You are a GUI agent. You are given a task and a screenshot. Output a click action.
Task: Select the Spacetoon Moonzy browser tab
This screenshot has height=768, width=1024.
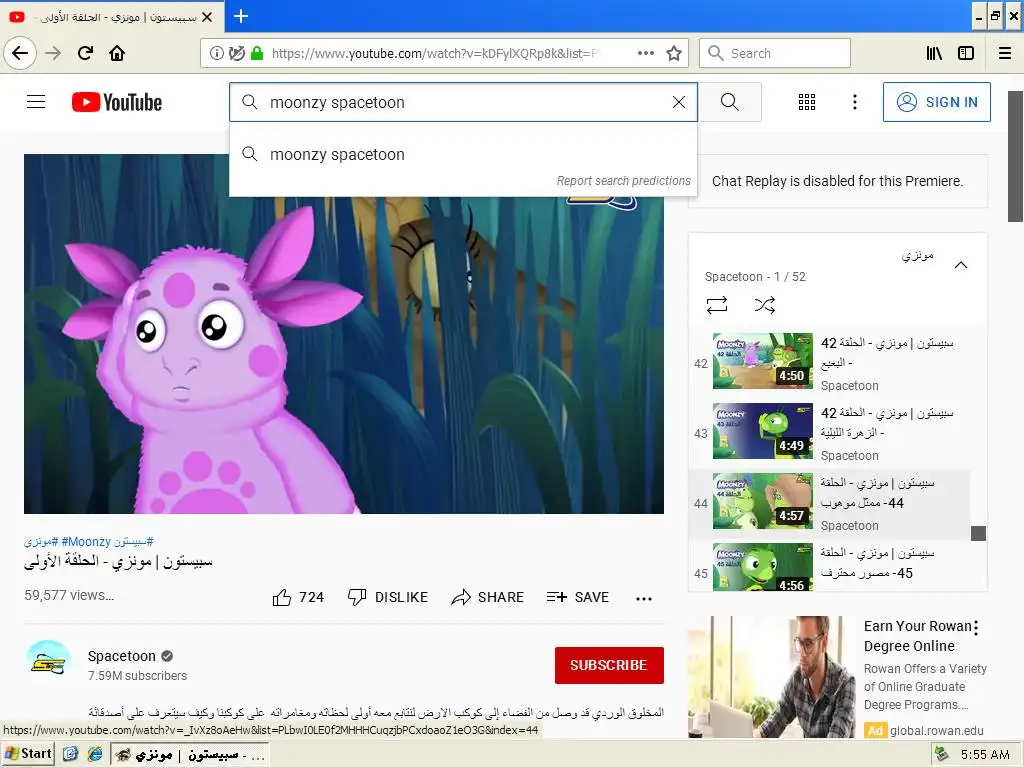(112, 17)
